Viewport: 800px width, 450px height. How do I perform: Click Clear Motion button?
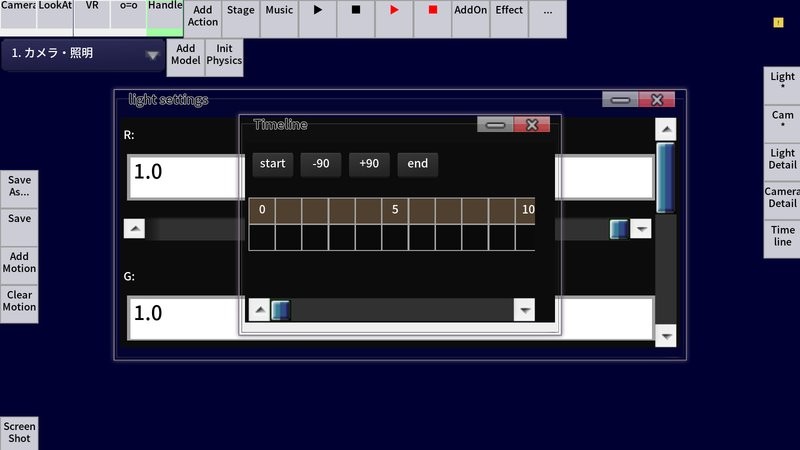point(19,304)
